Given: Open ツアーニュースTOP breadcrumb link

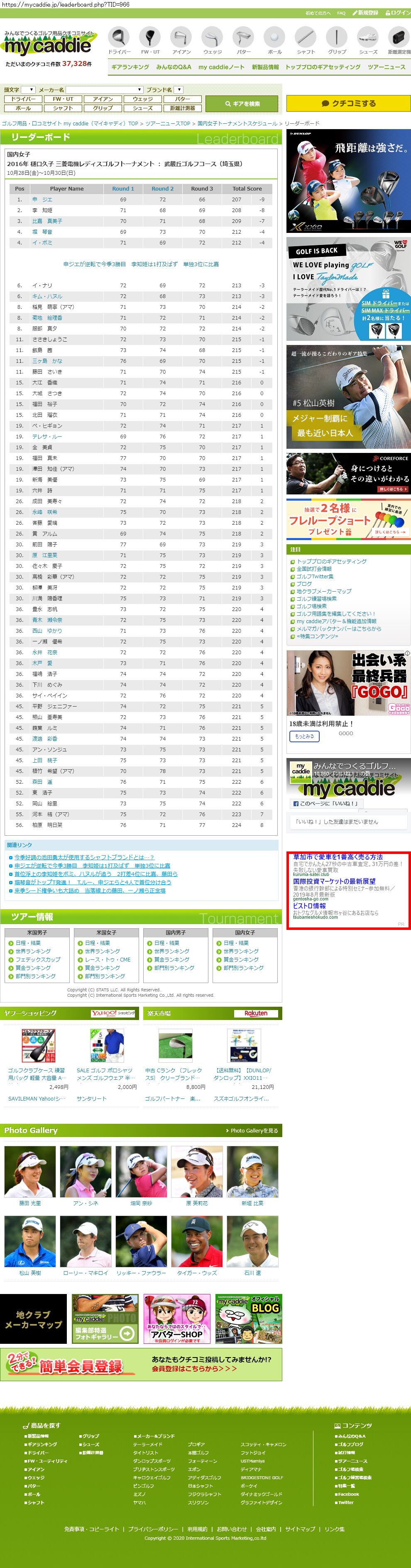Looking at the screenshot, I should tap(167, 123).
